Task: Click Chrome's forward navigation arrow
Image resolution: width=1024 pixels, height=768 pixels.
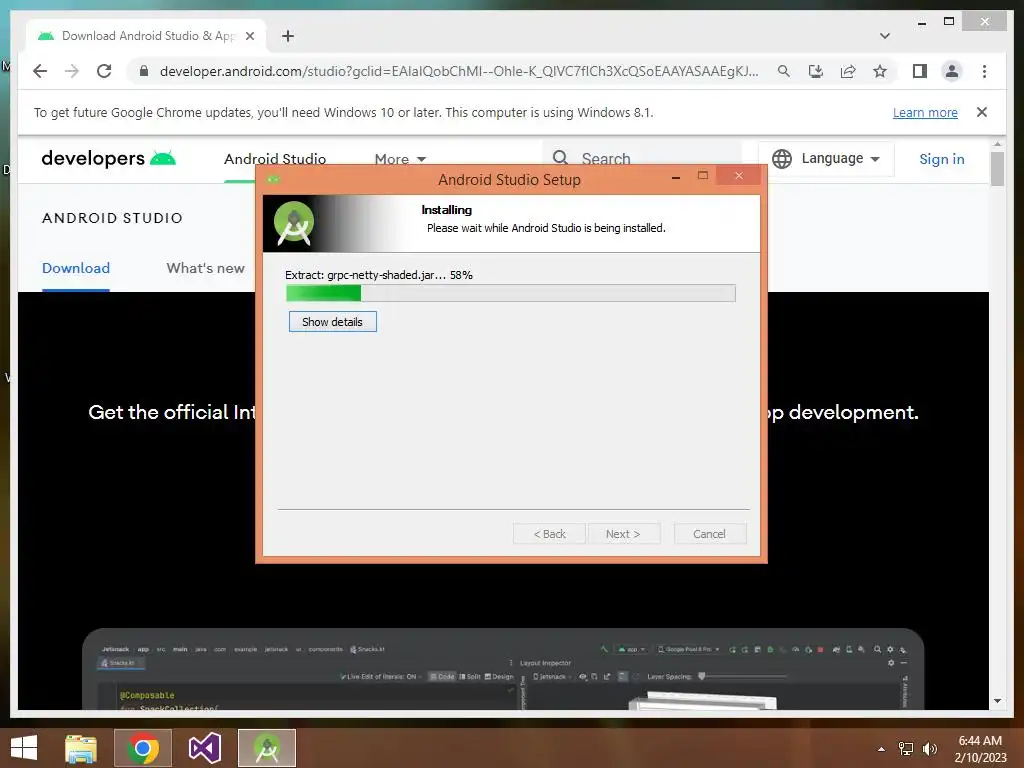Action: (72, 71)
